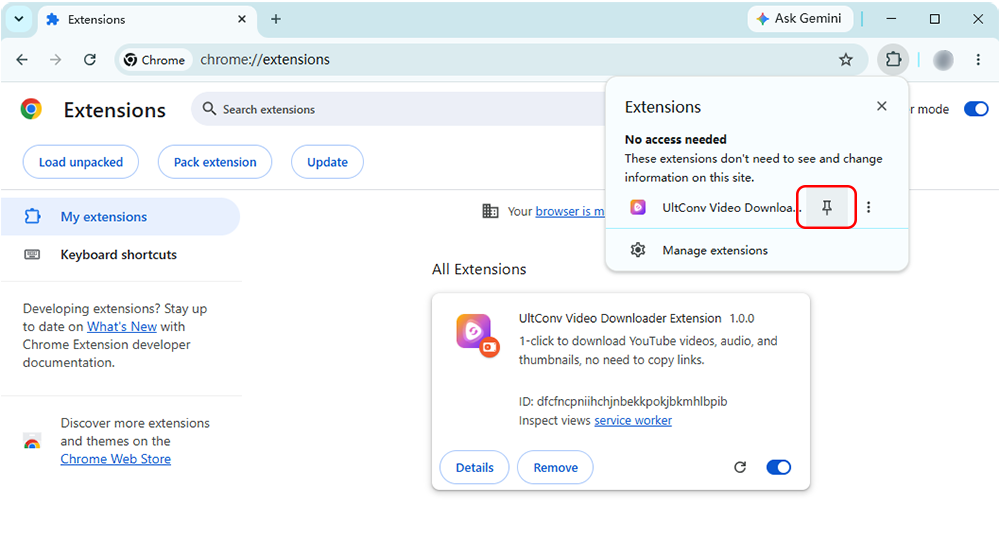Maximize the Chrome window
This screenshot has height=558, width=1000.
[x=934, y=19]
